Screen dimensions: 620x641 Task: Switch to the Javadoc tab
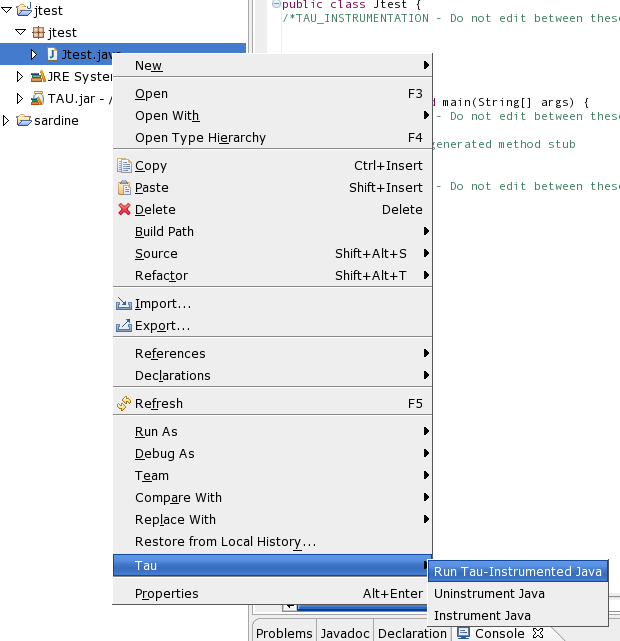click(x=345, y=633)
